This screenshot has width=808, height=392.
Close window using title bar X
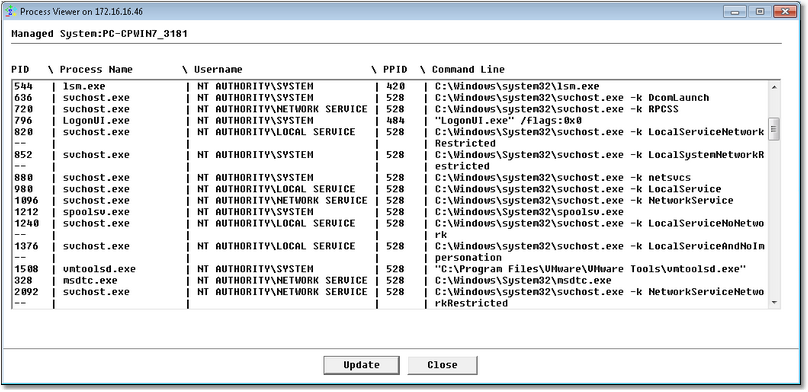pyautogui.click(x=785, y=11)
